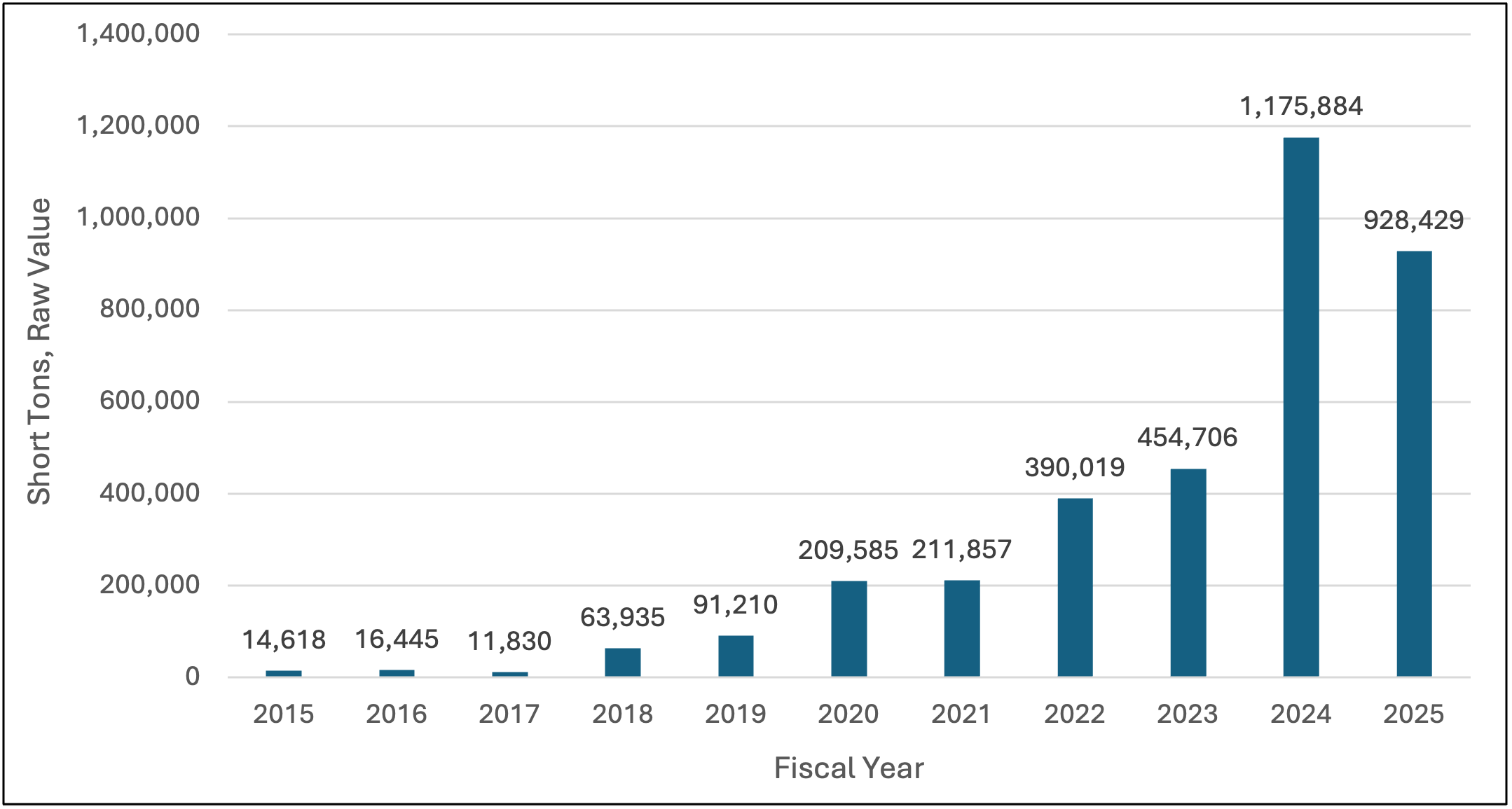Screen dimensions: 1512x809
Task: Click the 2023 bar
Action: click(1188, 572)
